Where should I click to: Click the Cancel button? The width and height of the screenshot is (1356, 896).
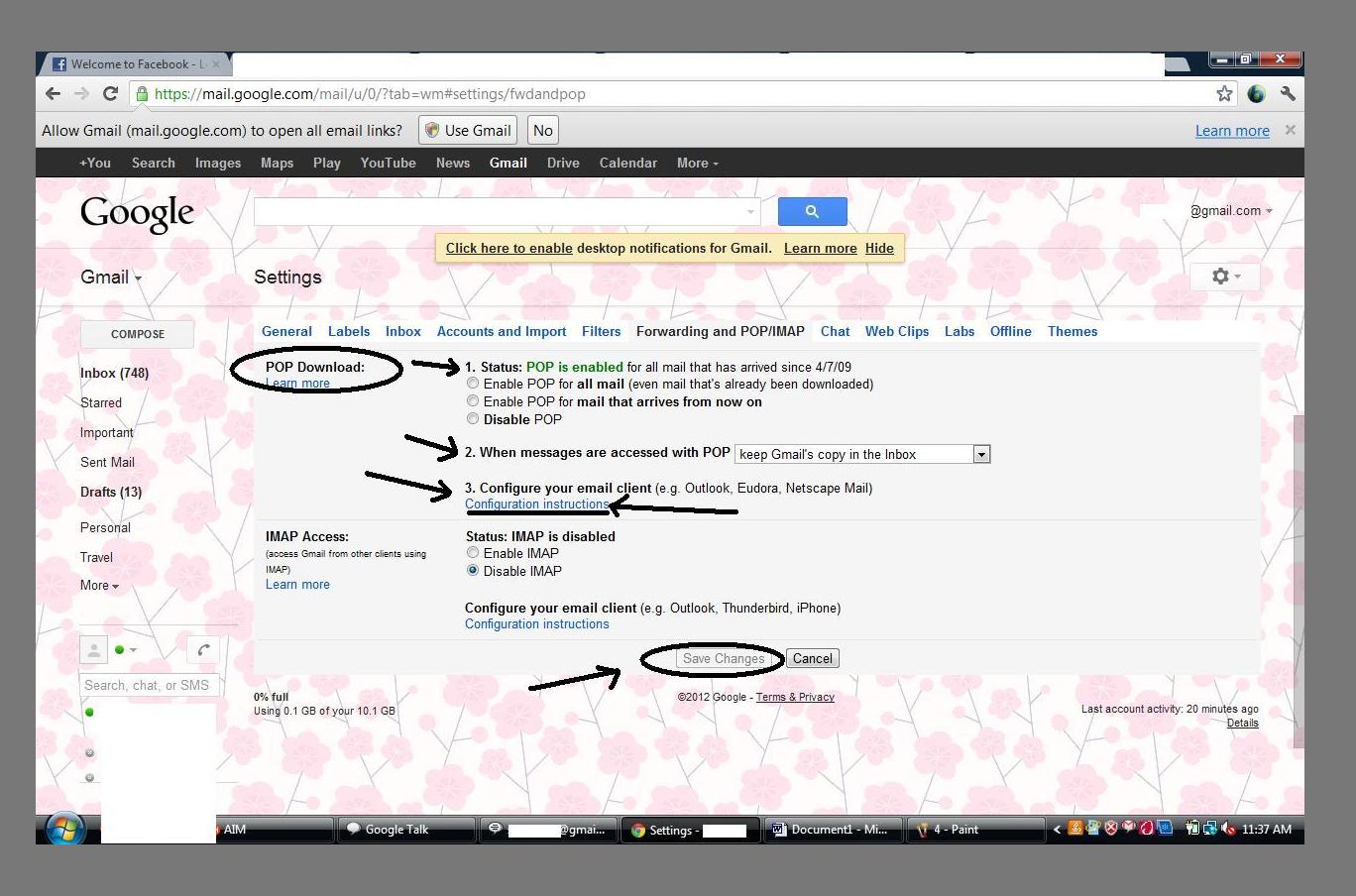coord(812,659)
